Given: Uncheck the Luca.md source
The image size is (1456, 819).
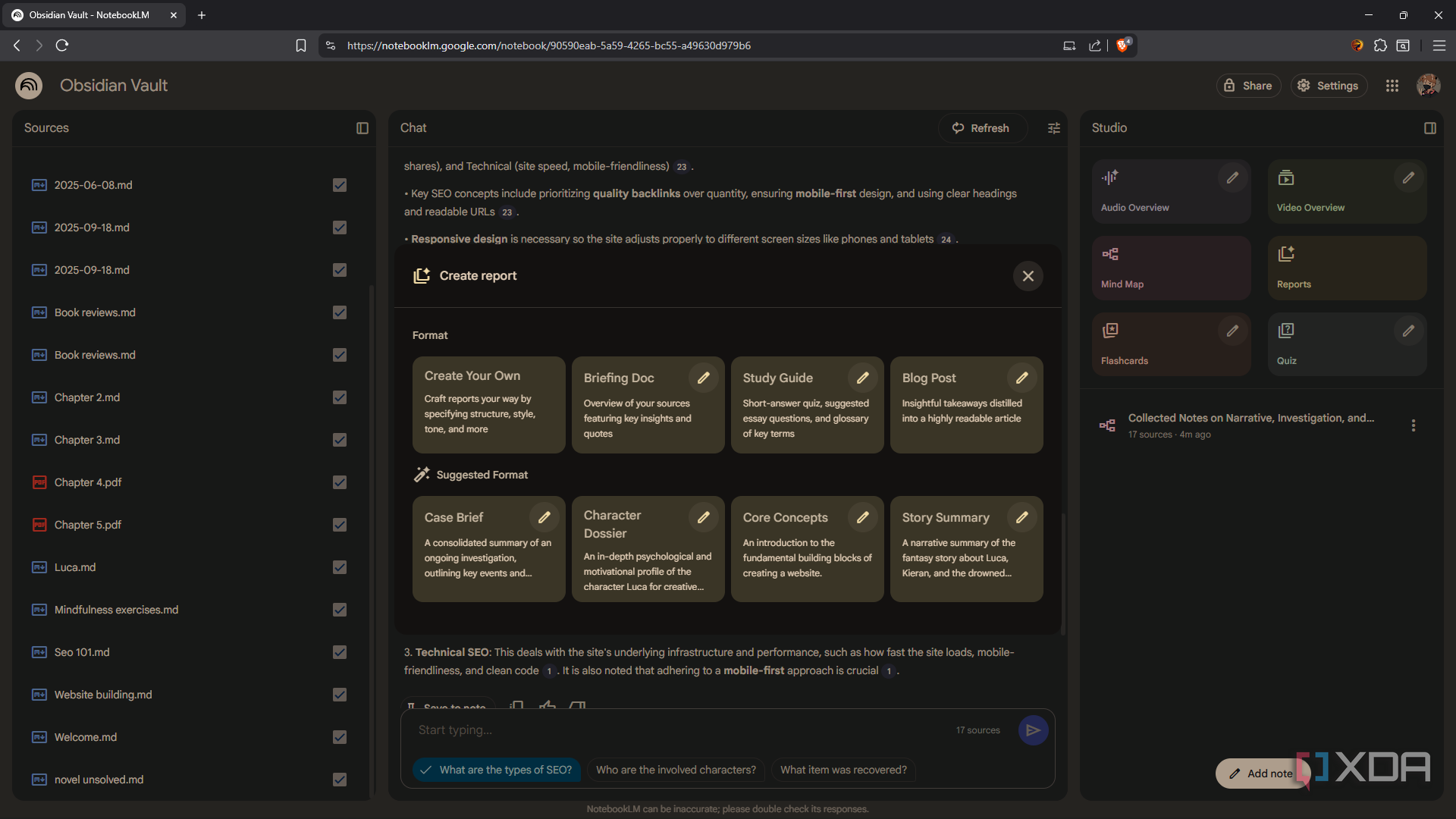Looking at the screenshot, I should (x=340, y=567).
